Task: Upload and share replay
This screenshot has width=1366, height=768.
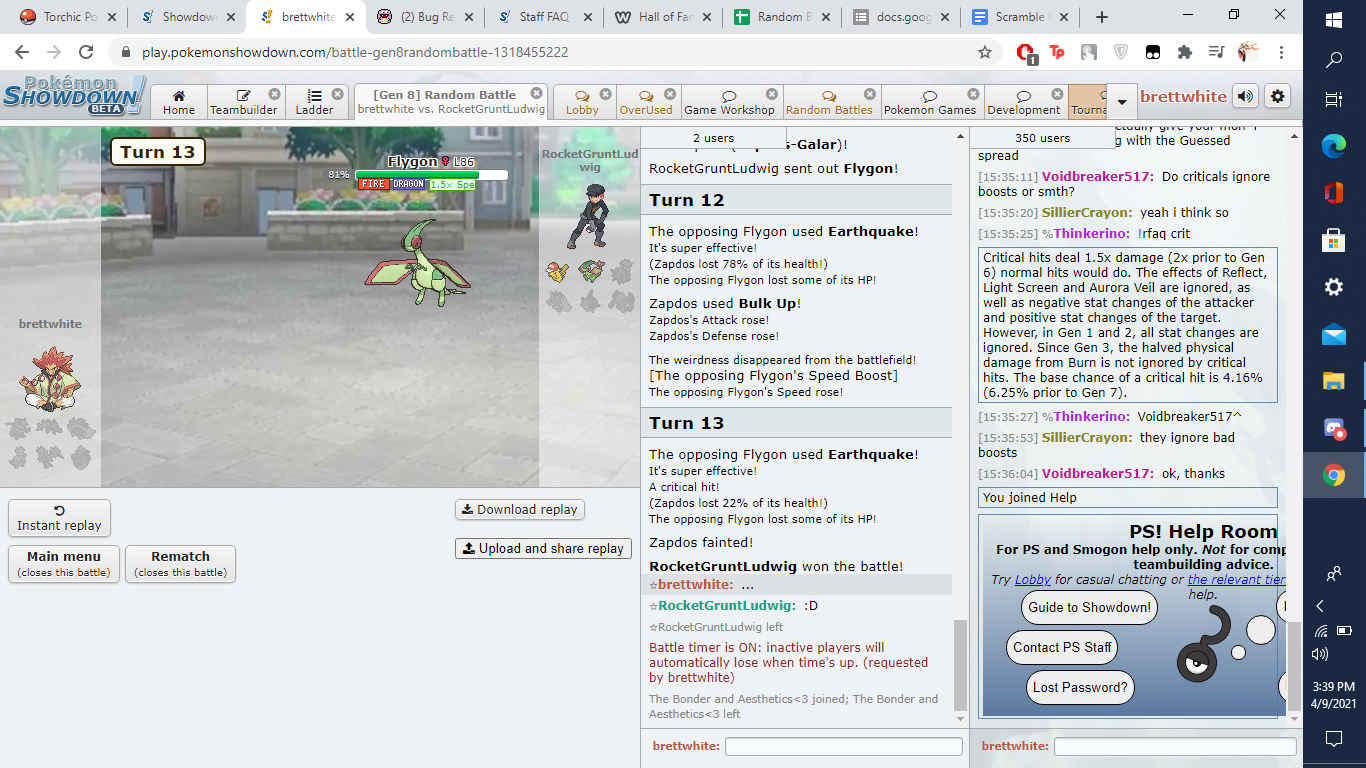Action: point(543,548)
